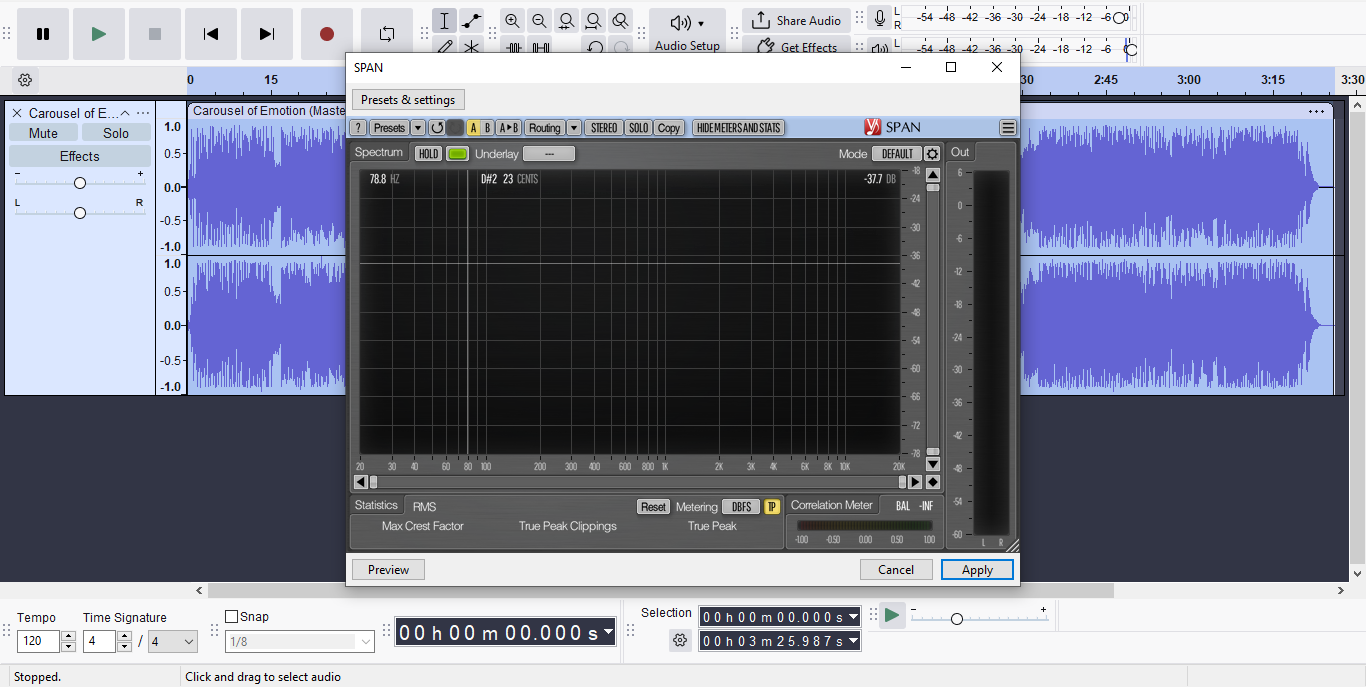Open the Presets & settings menu
The width and height of the screenshot is (1366, 687).
coord(408,100)
